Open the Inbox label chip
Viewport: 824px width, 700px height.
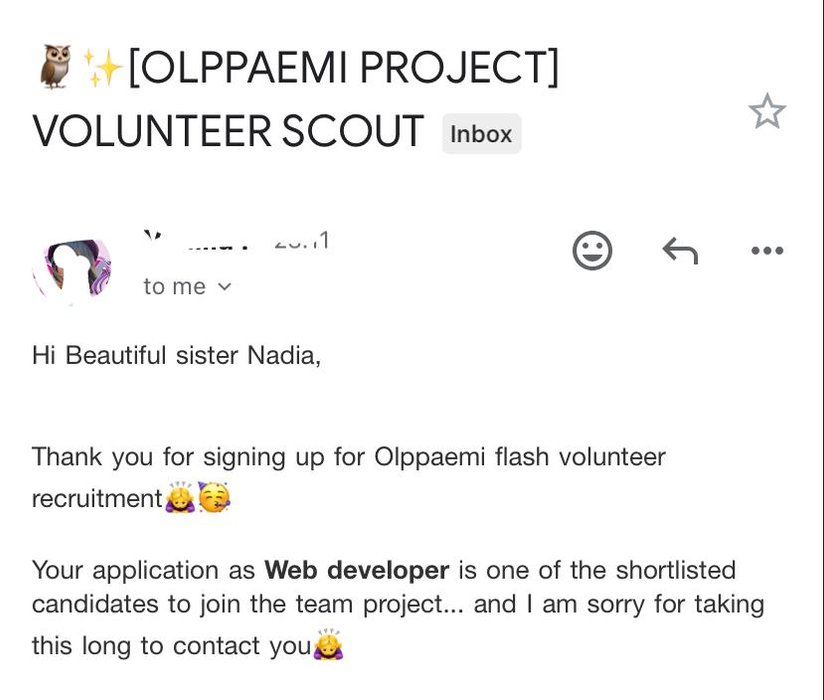pos(481,133)
